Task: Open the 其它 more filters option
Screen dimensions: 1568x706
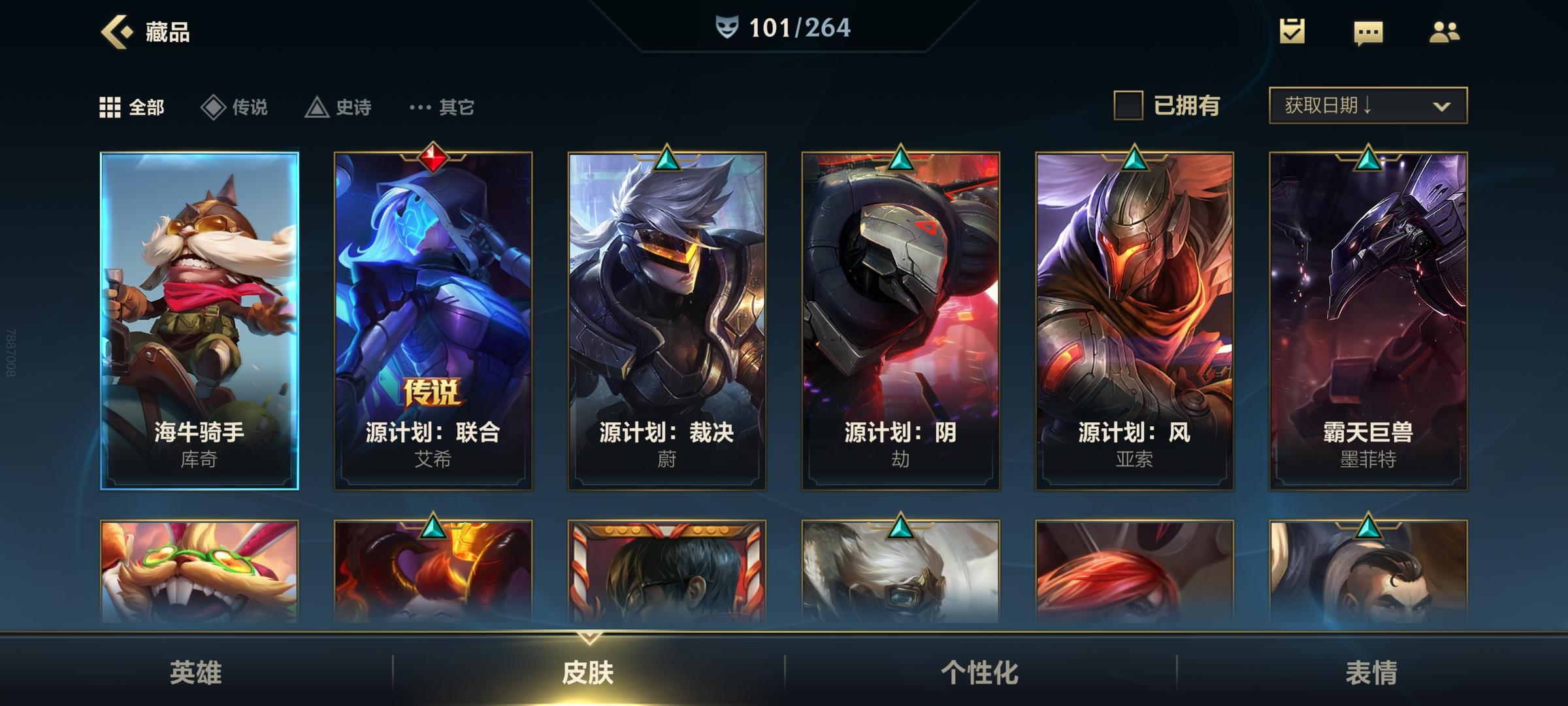Action: (442, 107)
